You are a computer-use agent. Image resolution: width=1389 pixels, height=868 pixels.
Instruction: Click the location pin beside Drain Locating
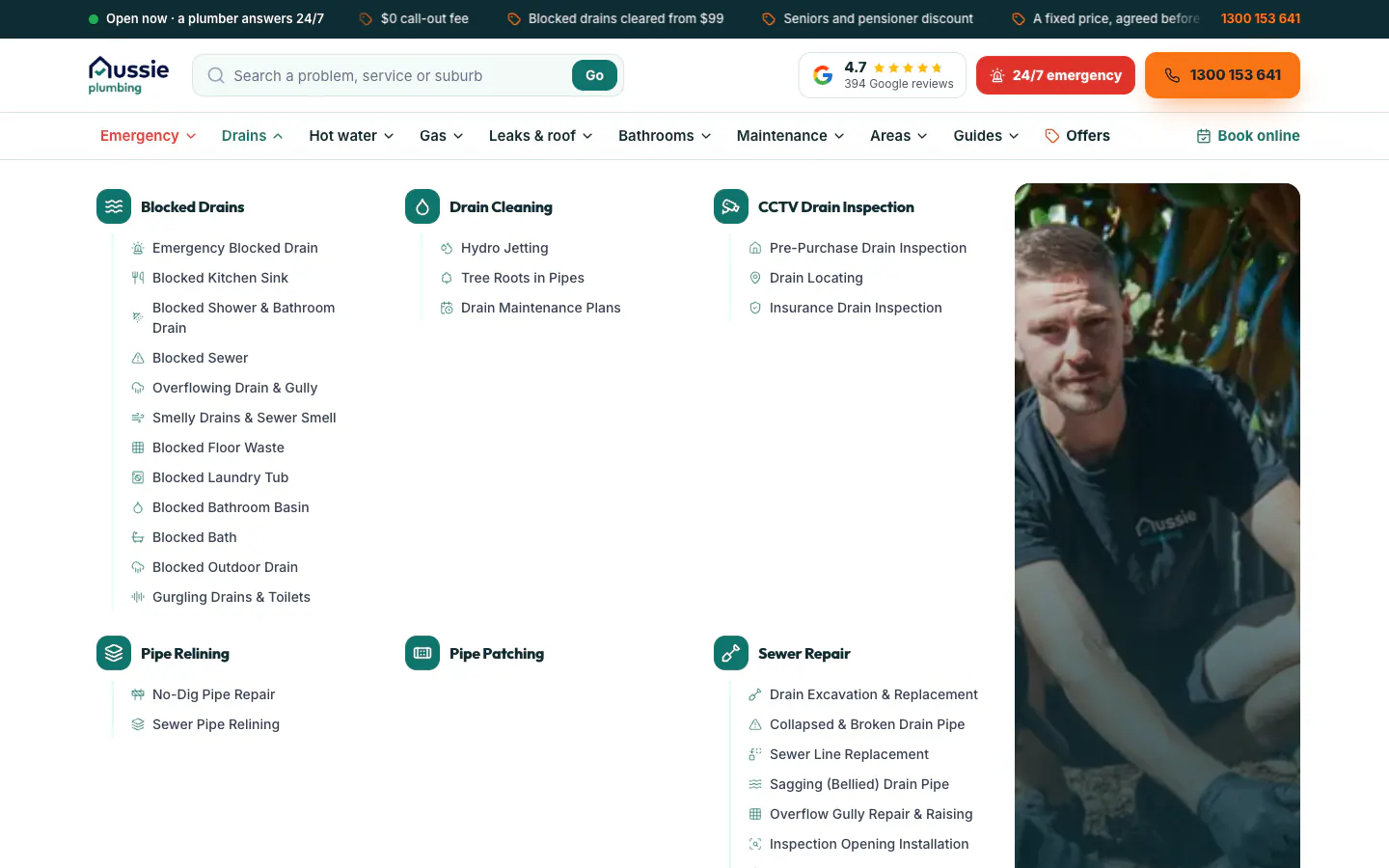pos(755,278)
